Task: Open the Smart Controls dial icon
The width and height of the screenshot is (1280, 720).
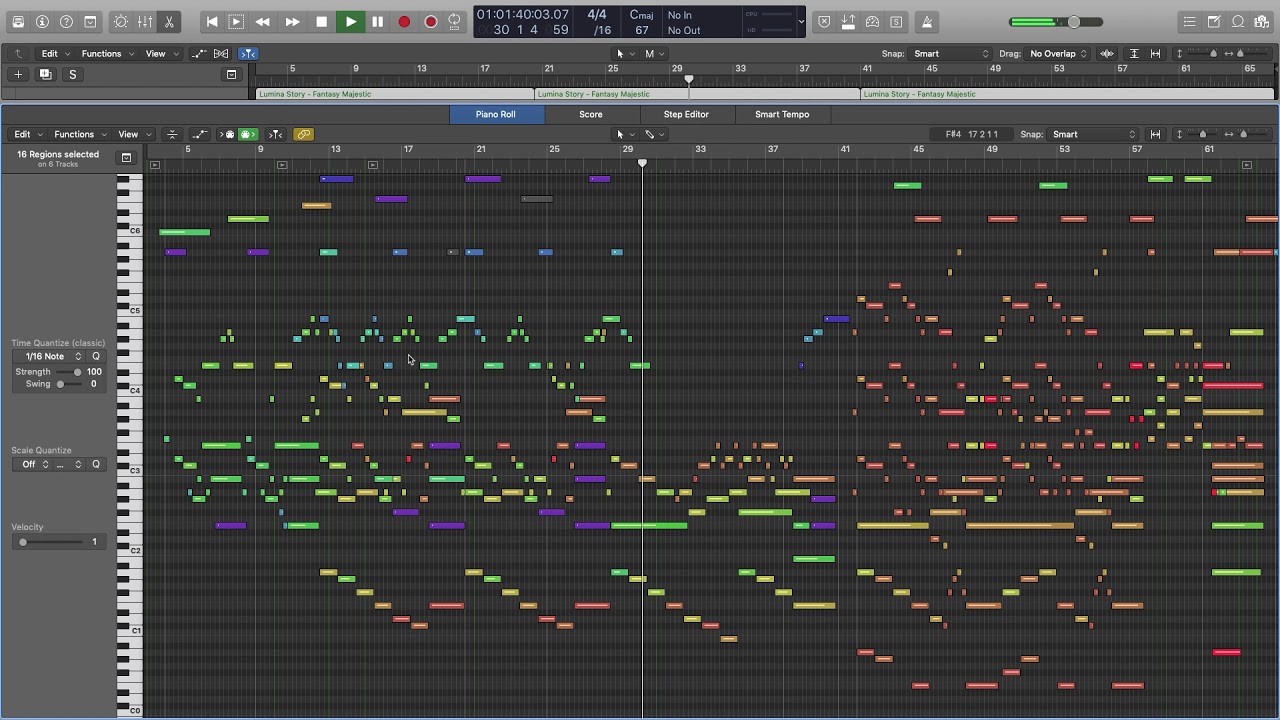Action: tap(121, 22)
